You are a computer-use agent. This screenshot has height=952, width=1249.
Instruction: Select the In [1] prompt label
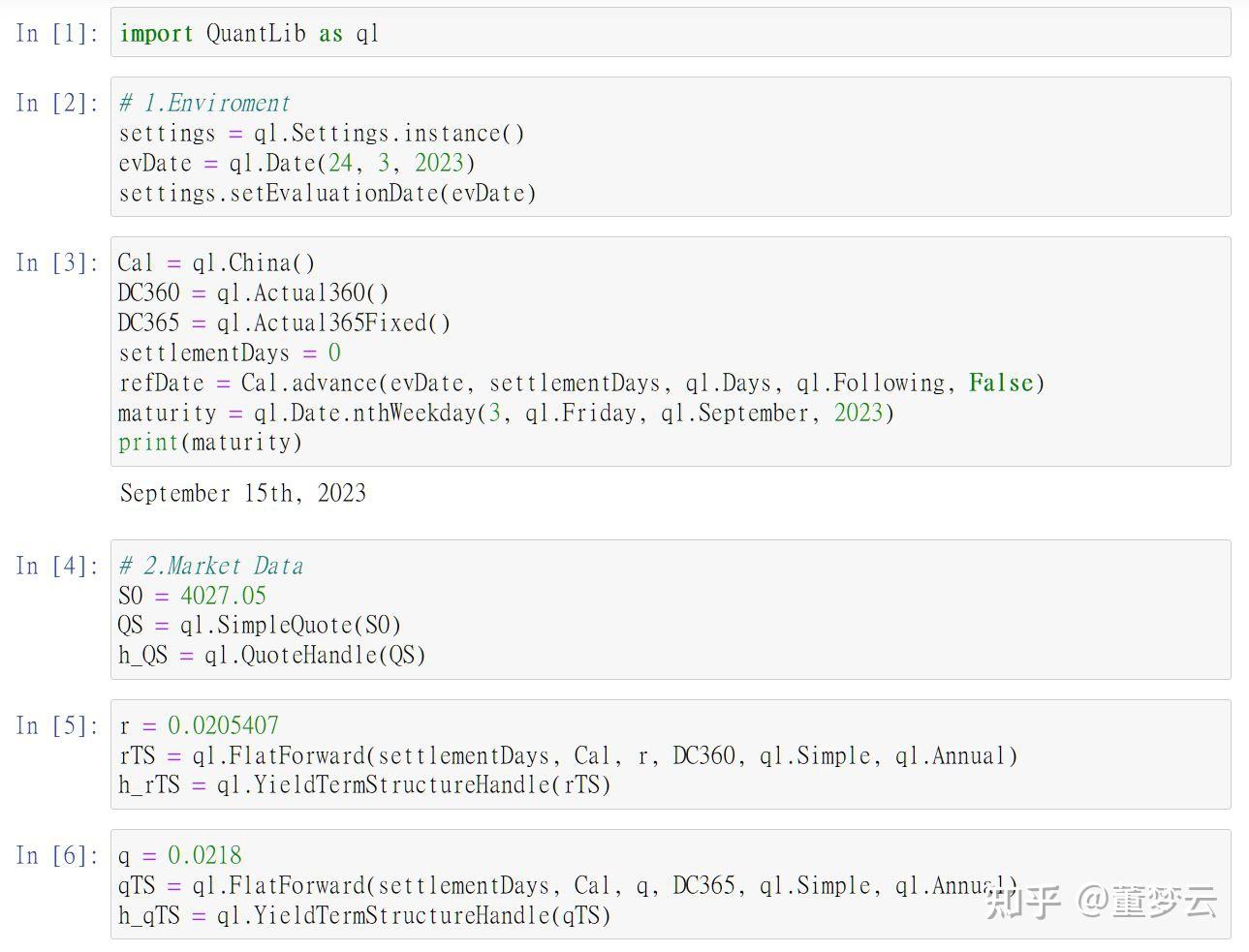click(x=57, y=34)
